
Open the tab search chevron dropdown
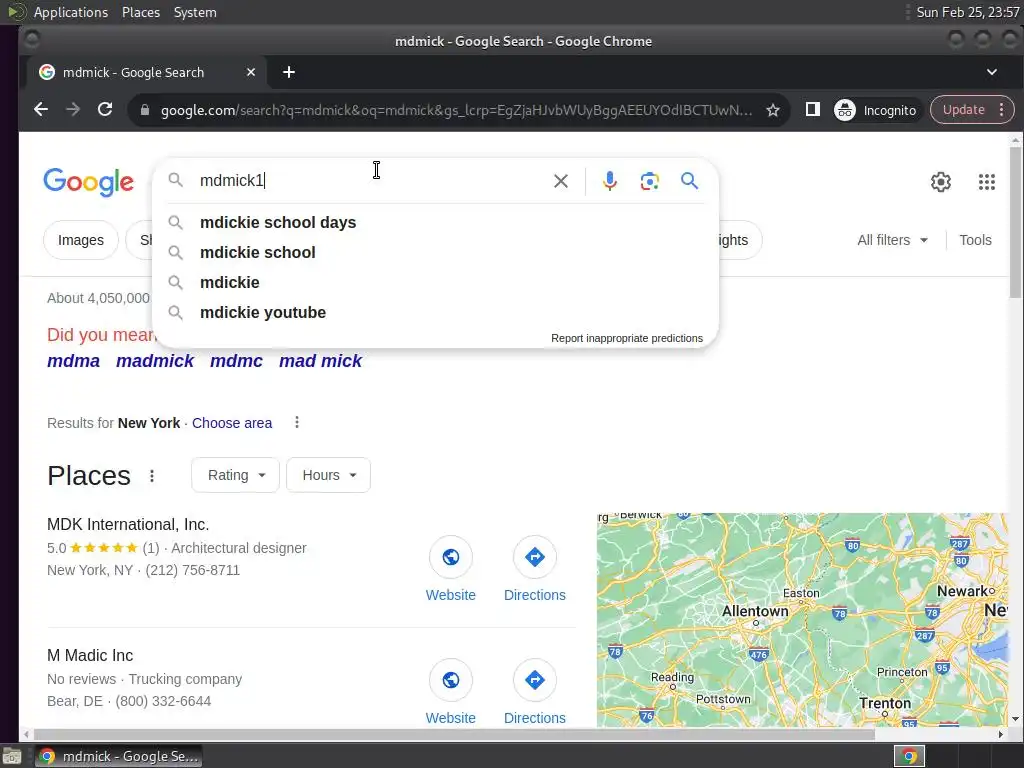tap(991, 72)
